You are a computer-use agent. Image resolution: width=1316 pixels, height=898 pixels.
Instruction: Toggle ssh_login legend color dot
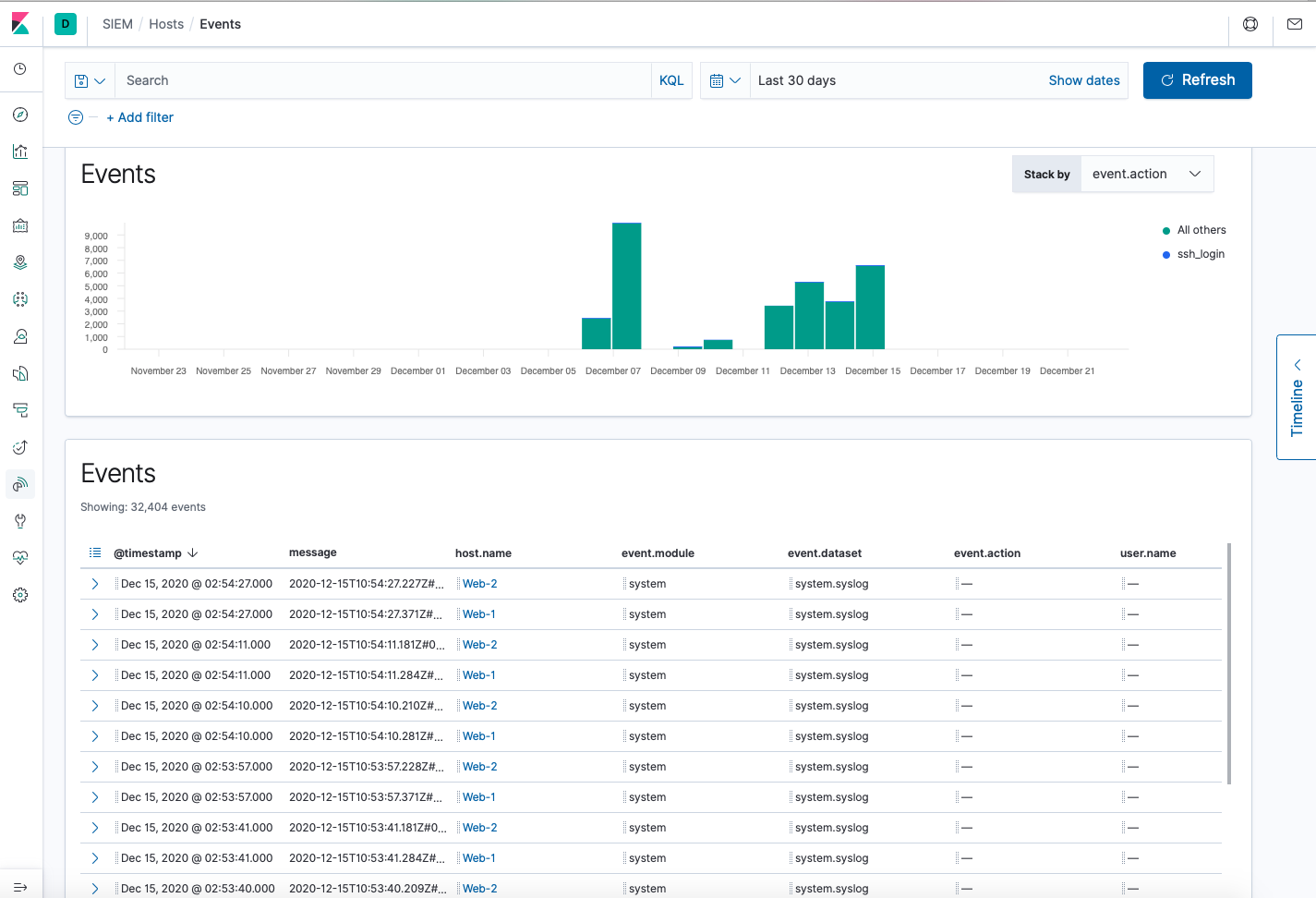tap(1165, 255)
